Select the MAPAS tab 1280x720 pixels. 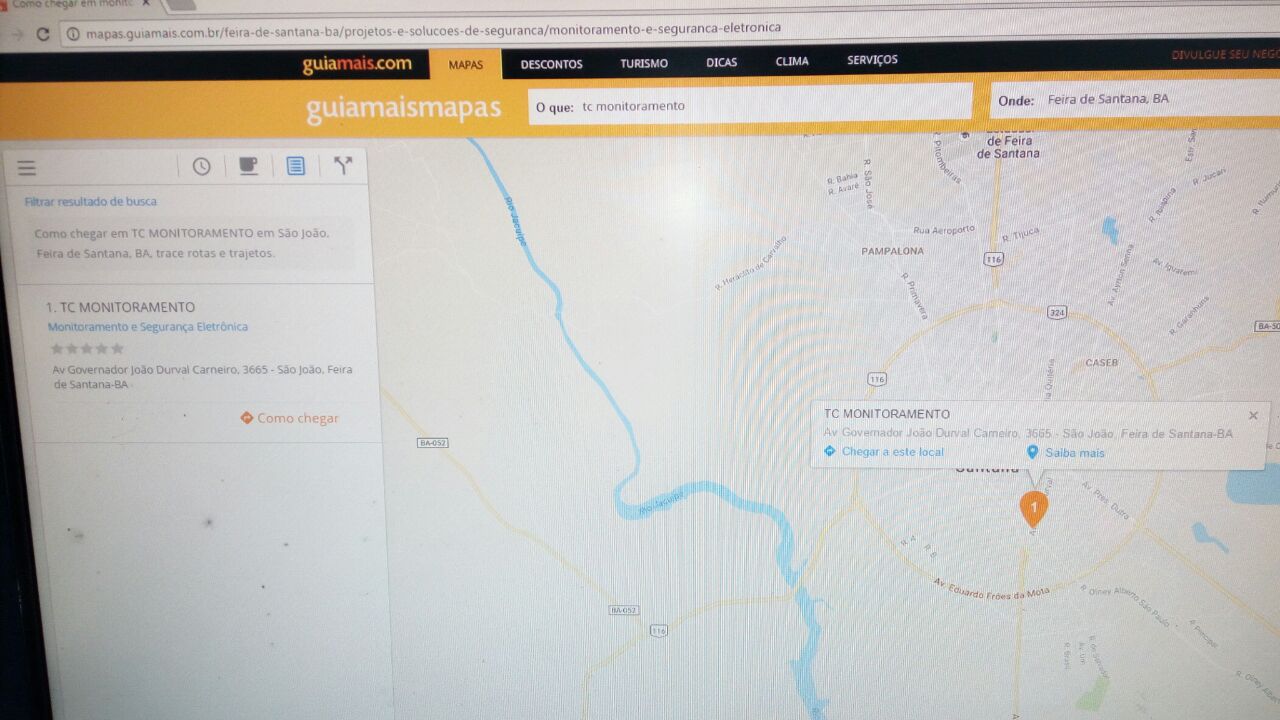[x=465, y=65]
